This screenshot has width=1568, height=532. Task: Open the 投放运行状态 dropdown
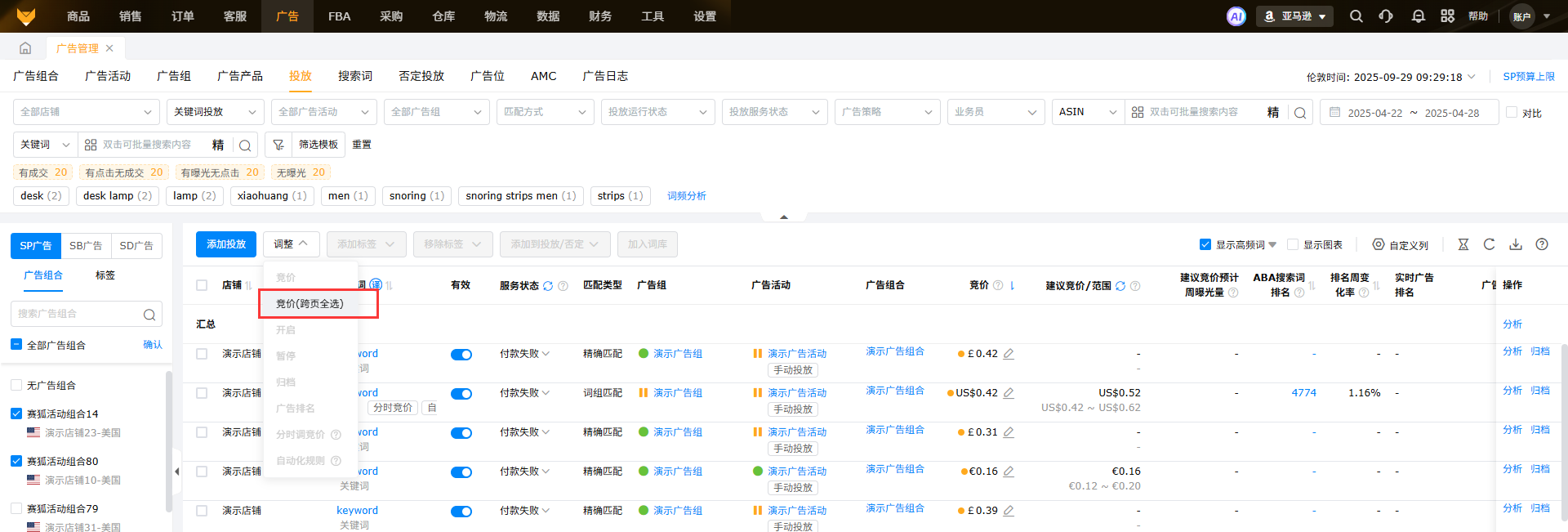pyautogui.click(x=657, y=112)
